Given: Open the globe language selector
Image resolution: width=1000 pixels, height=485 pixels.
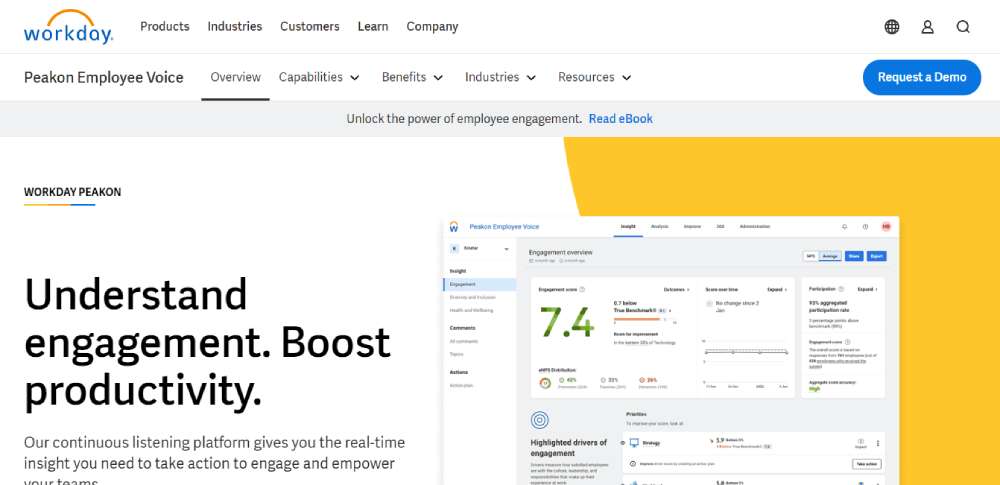Looking at the screenshot, I should (x=892, y=27).
